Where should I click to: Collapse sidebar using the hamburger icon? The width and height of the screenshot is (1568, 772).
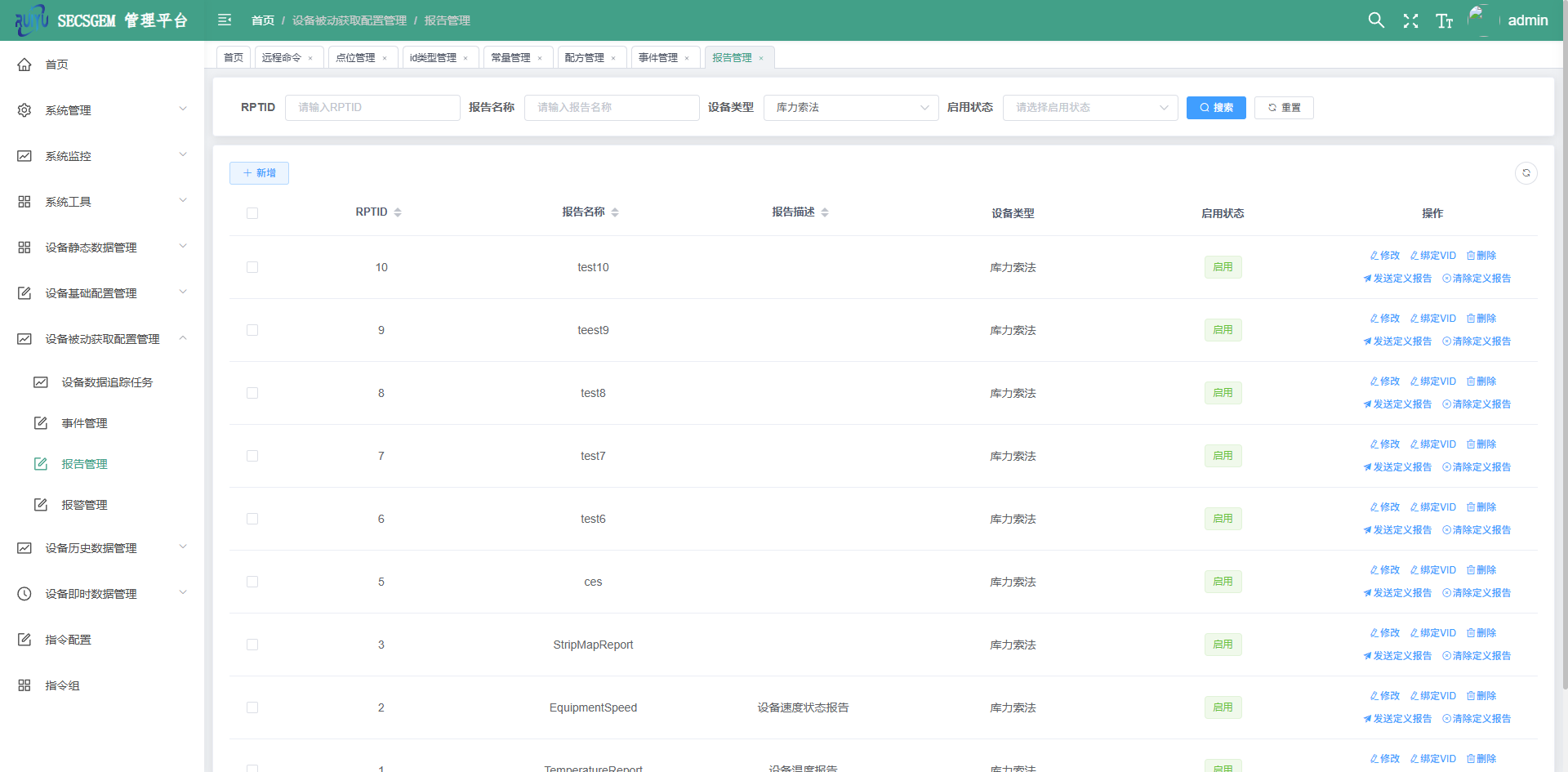(225, 20)
